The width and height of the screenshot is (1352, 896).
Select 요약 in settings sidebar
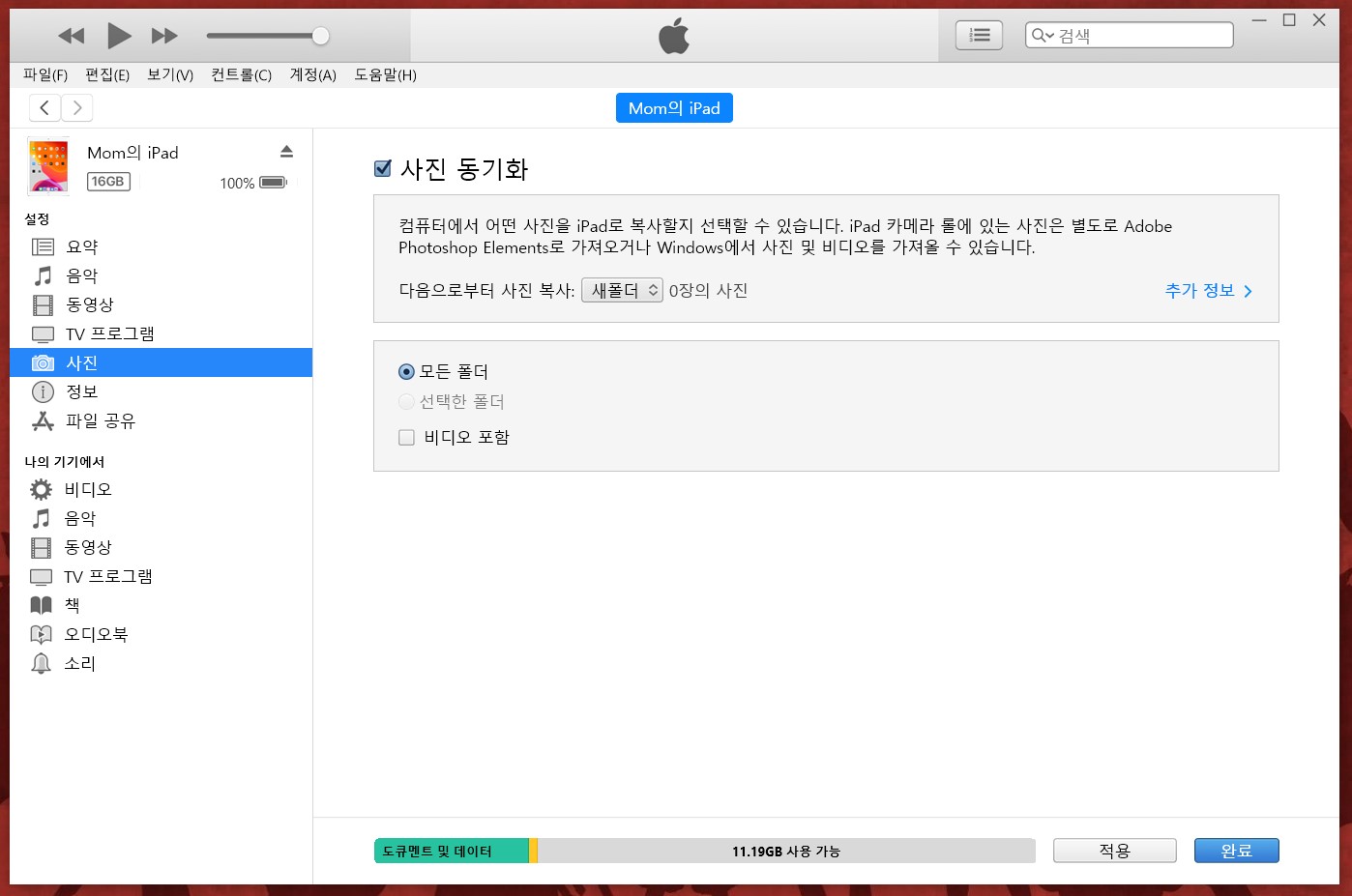161,246
